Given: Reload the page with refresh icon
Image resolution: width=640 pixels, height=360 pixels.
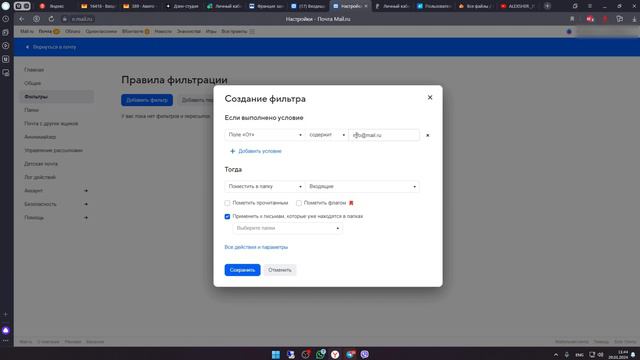Looking at the screenshot, I should [51, 19].
